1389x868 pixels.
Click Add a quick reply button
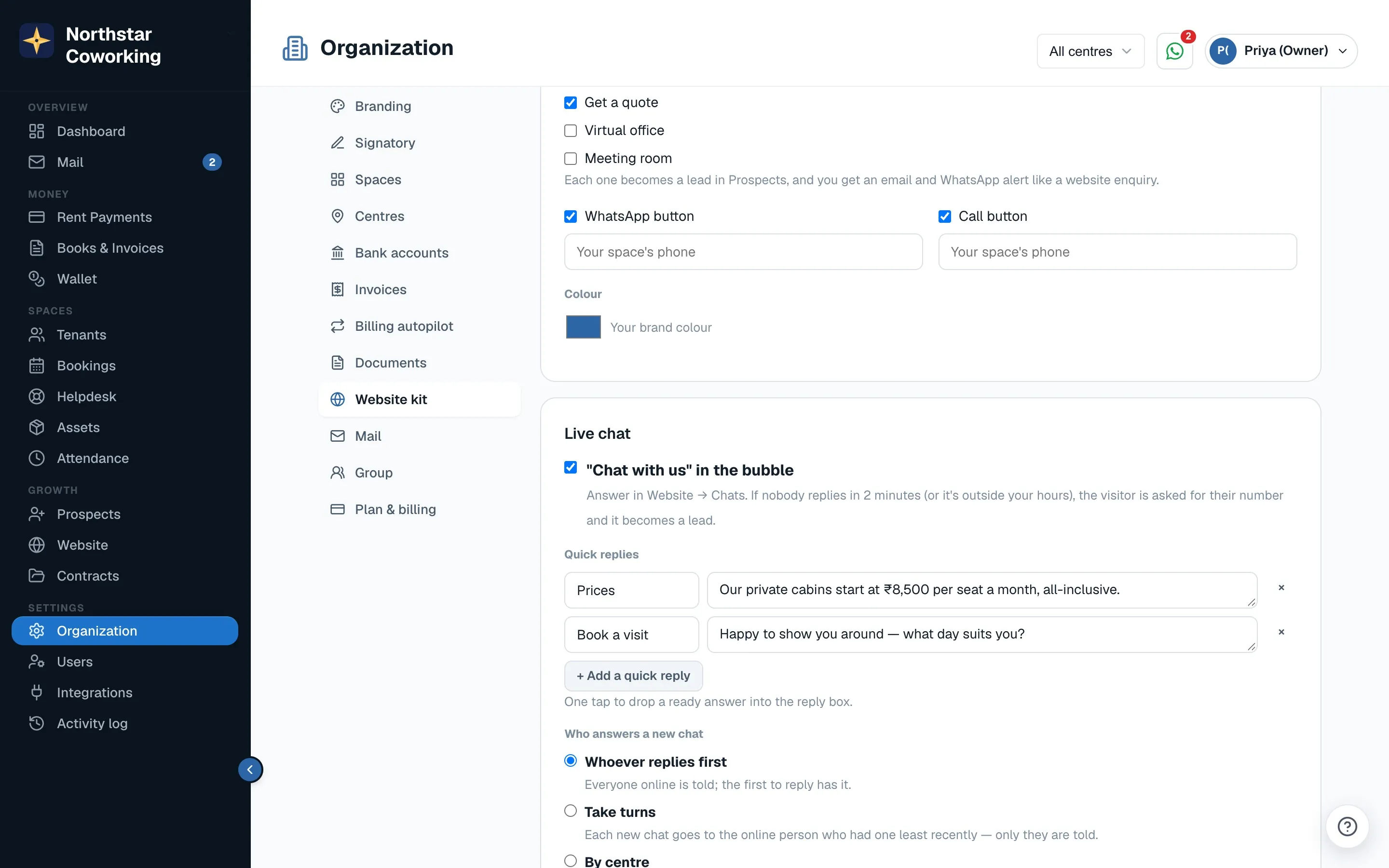(x=633, y=676)
